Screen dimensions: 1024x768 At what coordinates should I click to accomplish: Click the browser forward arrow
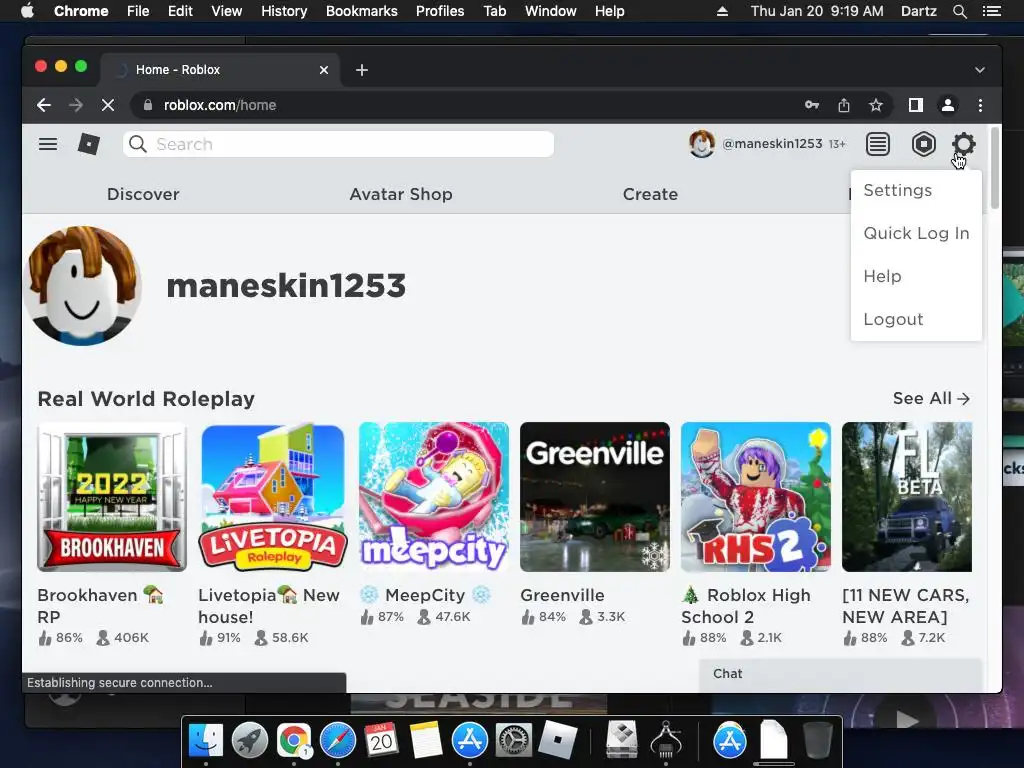coord(76,105)
